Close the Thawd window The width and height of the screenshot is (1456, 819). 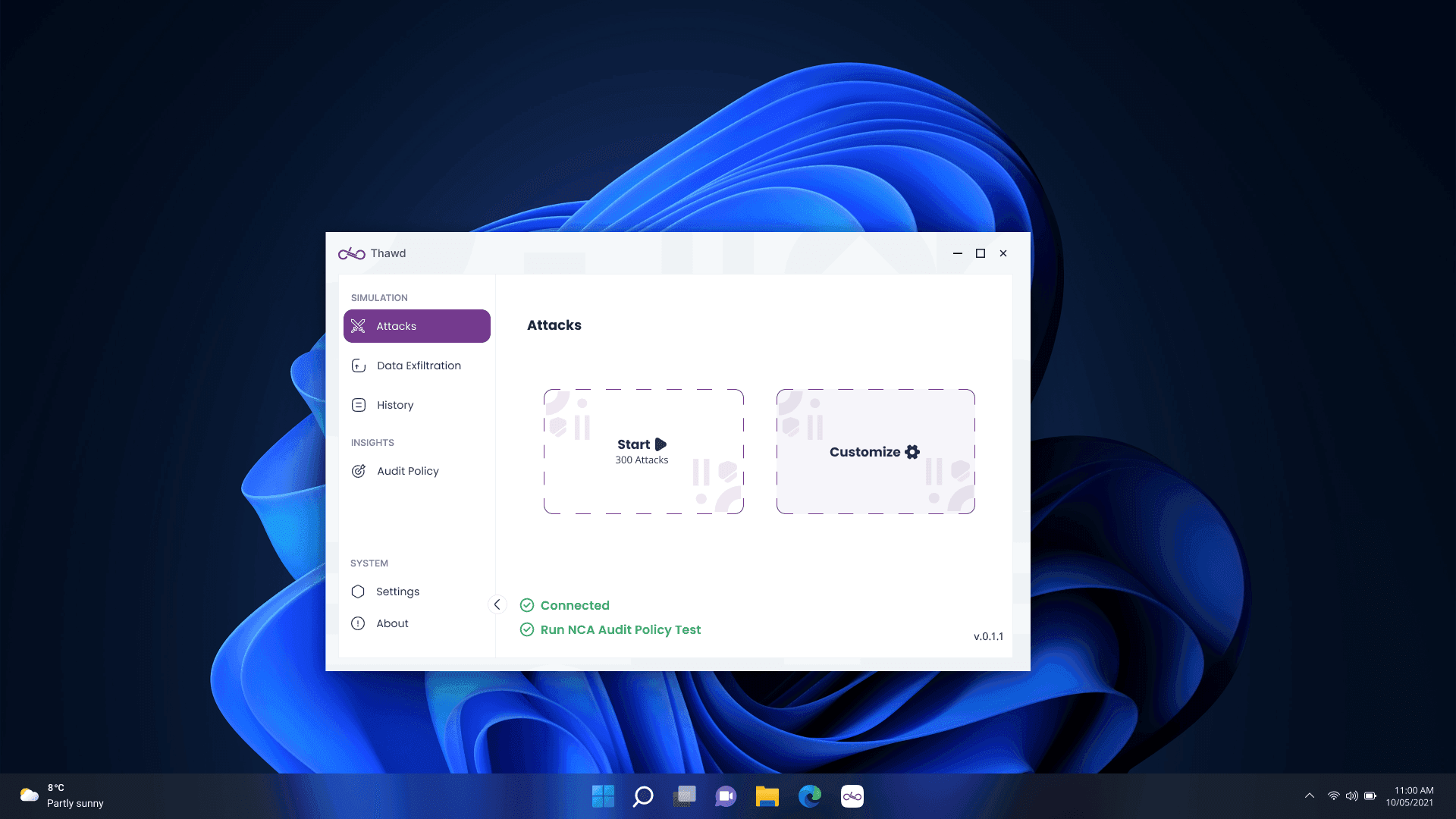pos(1003,253)
